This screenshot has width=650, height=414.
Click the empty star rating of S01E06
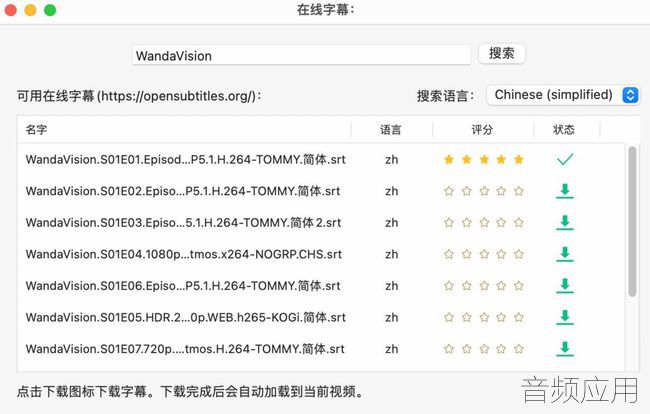(x=484, y=286)
